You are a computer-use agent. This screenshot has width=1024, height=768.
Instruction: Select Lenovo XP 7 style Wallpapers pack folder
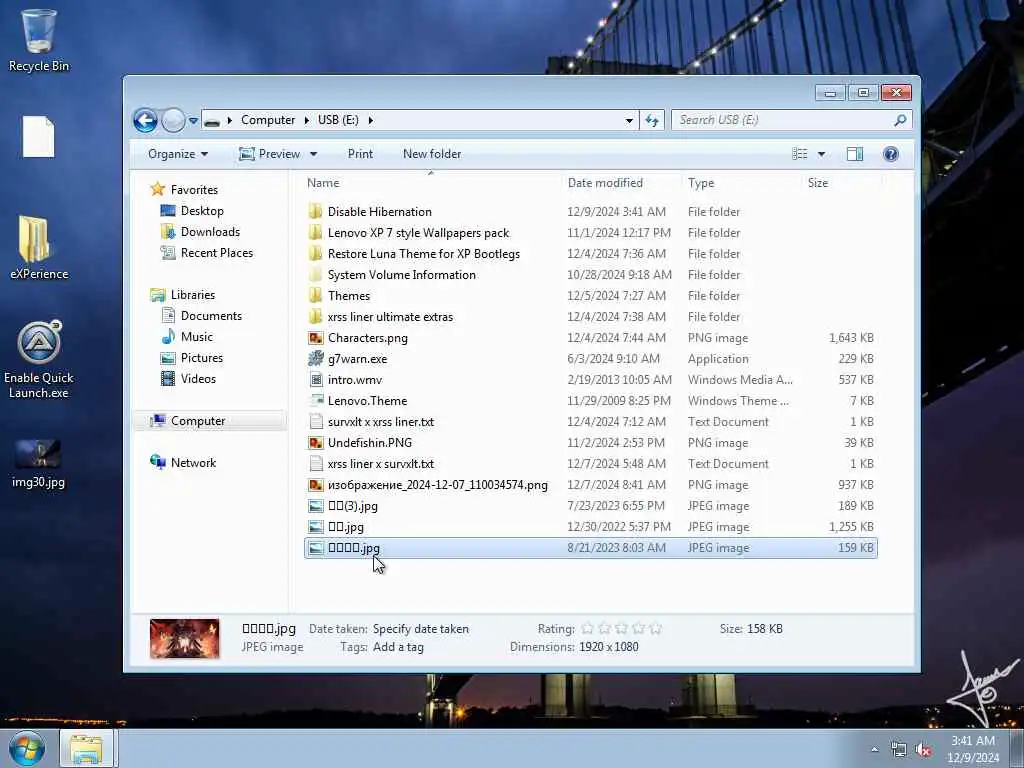(418, 232)
